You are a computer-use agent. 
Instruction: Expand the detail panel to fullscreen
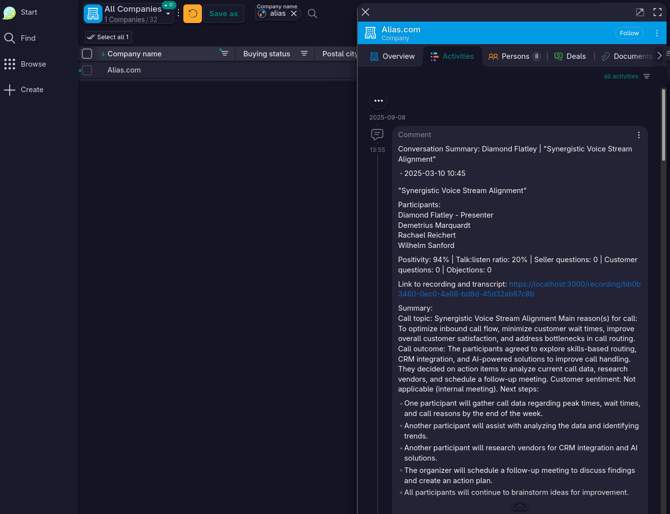click(657, 12)
